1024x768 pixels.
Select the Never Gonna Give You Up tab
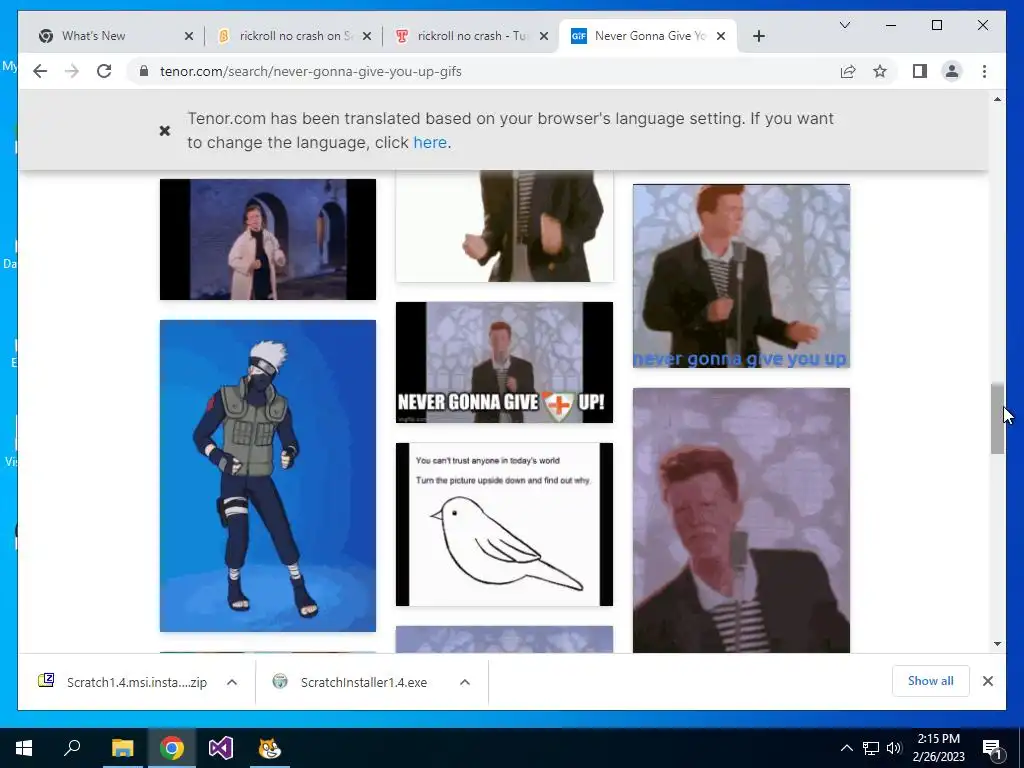[648, 36]
